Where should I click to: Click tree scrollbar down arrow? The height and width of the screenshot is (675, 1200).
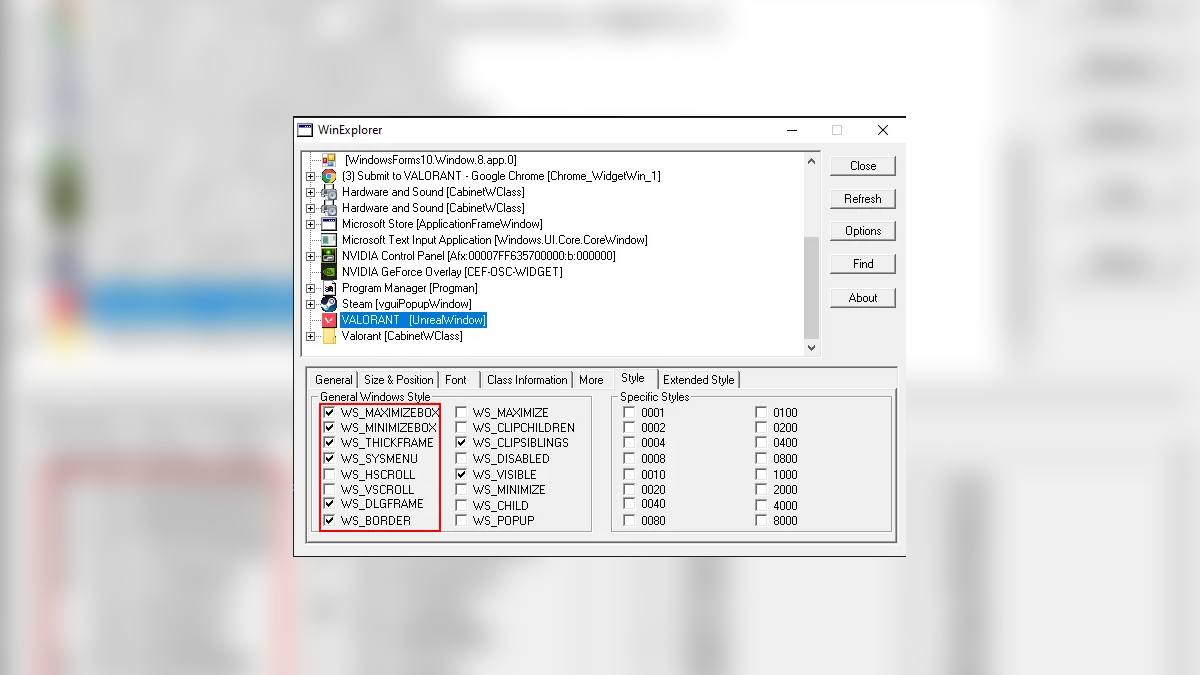tap(811, 347)
